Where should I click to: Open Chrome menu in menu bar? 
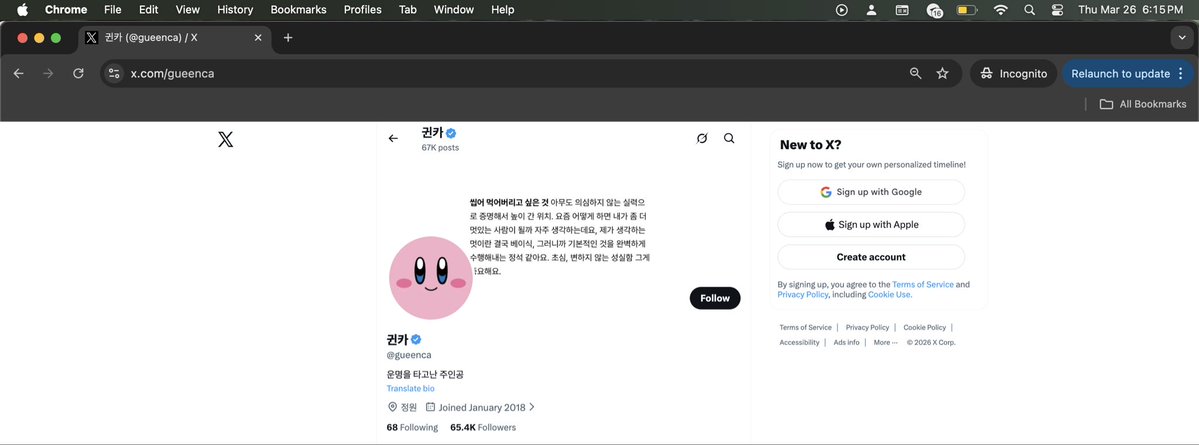coord(66,9)
